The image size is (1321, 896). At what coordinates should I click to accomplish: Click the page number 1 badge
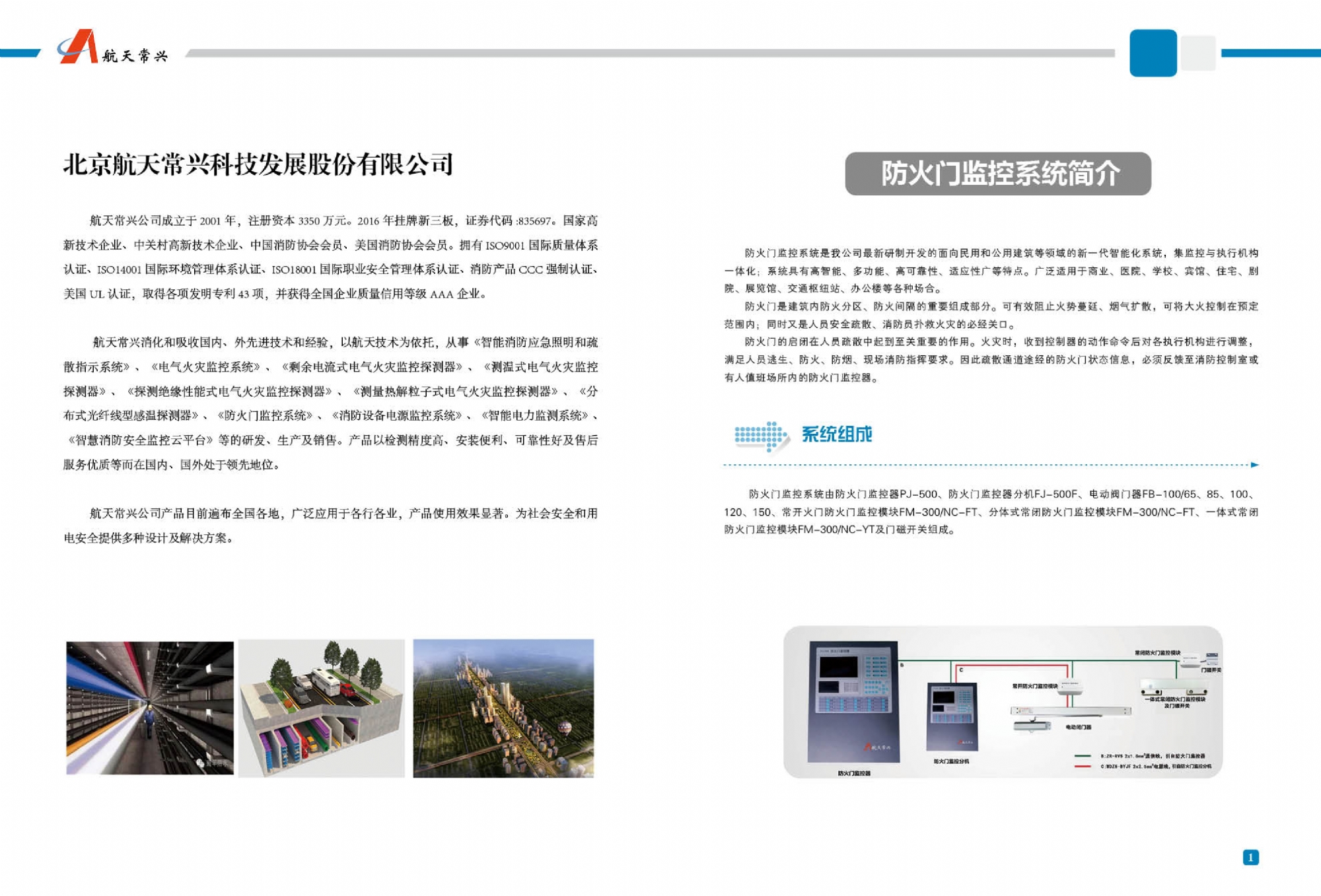point(1250,857)
